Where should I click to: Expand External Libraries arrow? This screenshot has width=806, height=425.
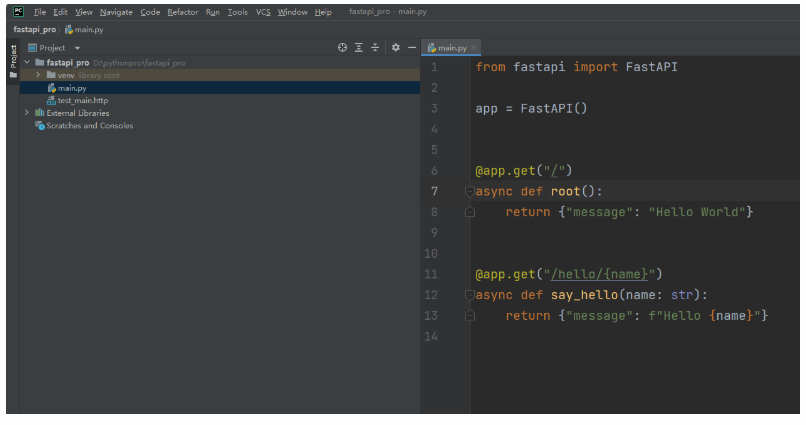point(27,113)
